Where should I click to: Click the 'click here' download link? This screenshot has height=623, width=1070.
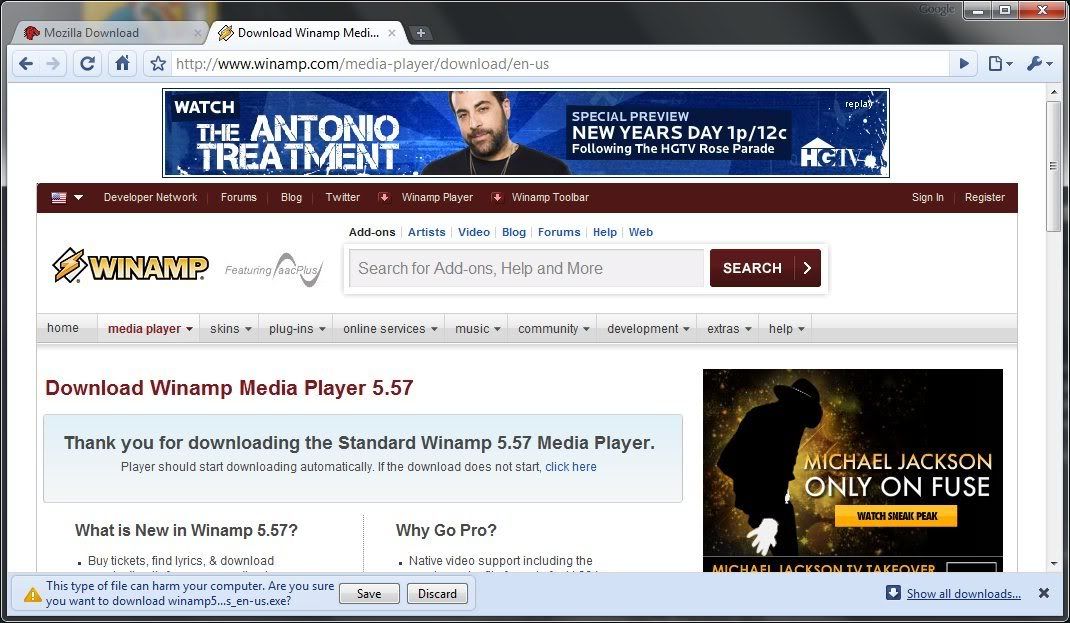coord(570,467)
